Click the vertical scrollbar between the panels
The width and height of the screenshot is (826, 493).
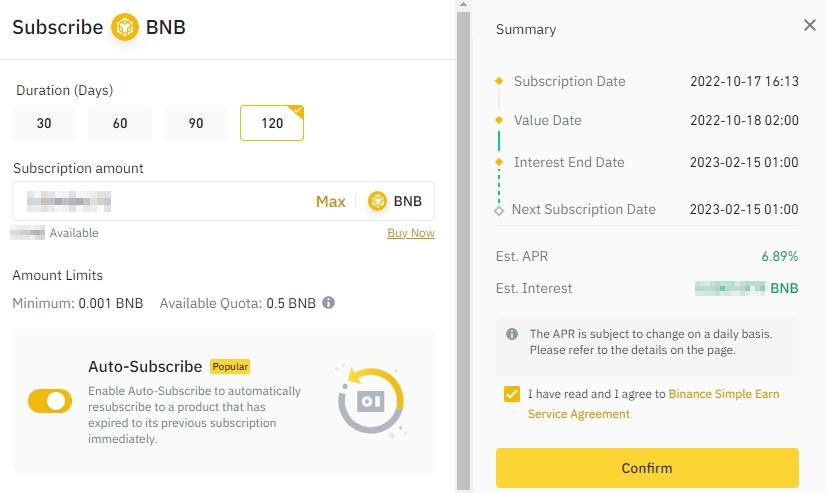click(x=462, y=250)
